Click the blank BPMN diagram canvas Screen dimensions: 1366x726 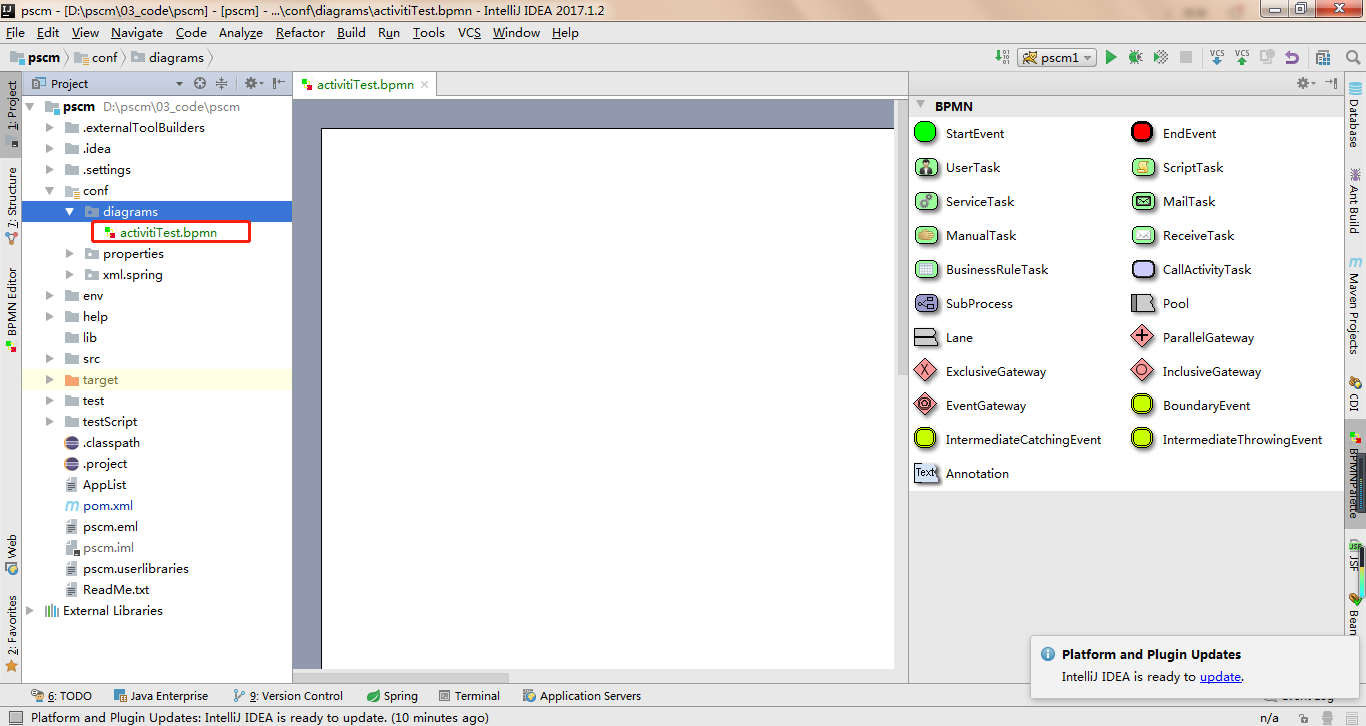coord(607,398)
